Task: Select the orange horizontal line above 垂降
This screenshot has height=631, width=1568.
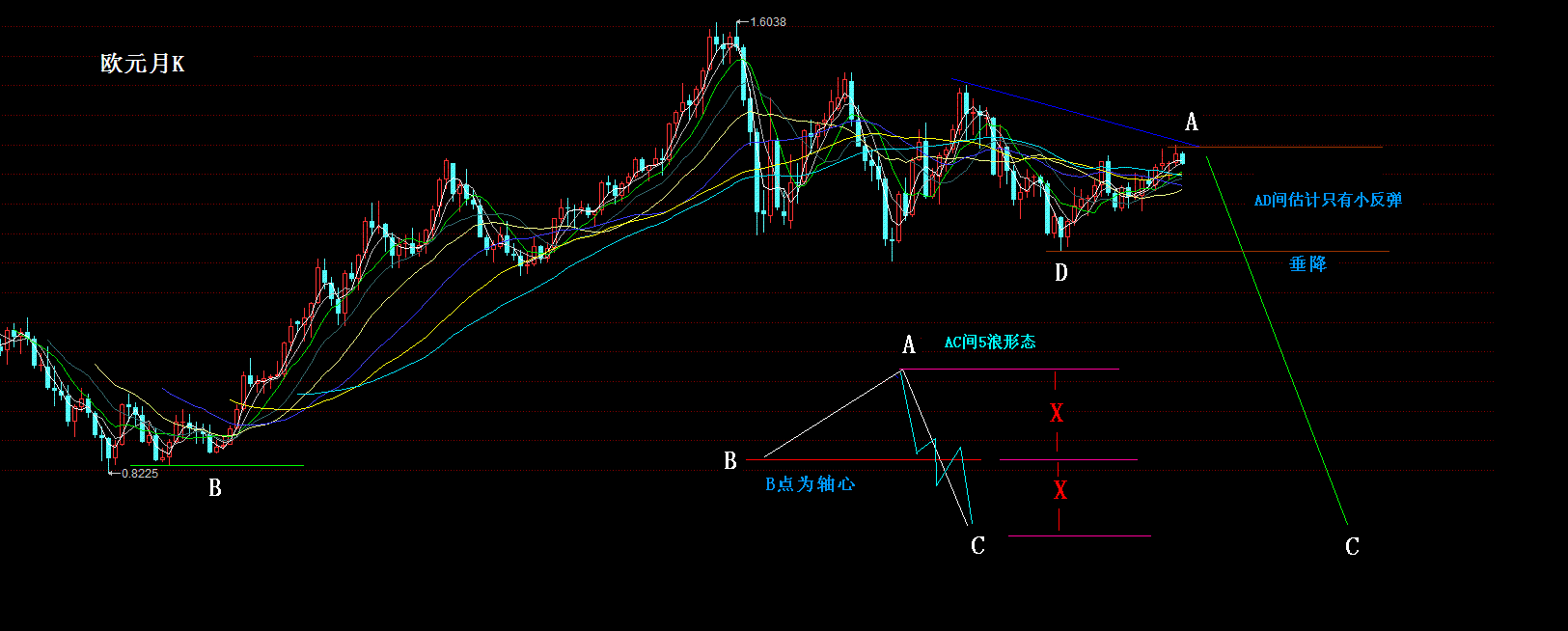Action: [1218, 252]
